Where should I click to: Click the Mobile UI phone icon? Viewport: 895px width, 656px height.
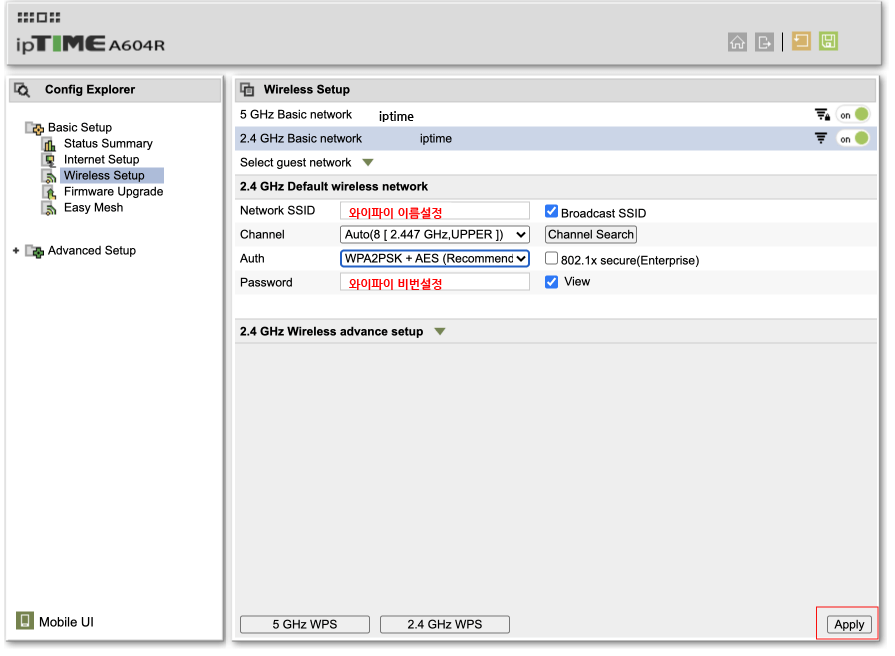(25, 620)
